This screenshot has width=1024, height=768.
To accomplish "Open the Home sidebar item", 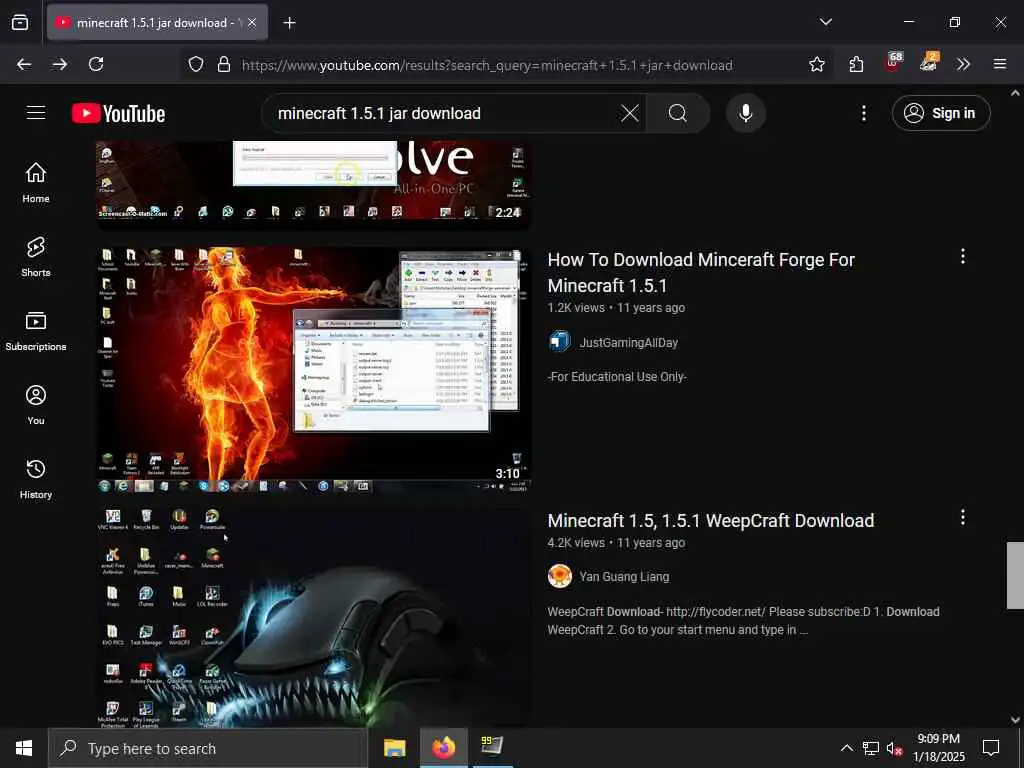I will coord(36,182).
